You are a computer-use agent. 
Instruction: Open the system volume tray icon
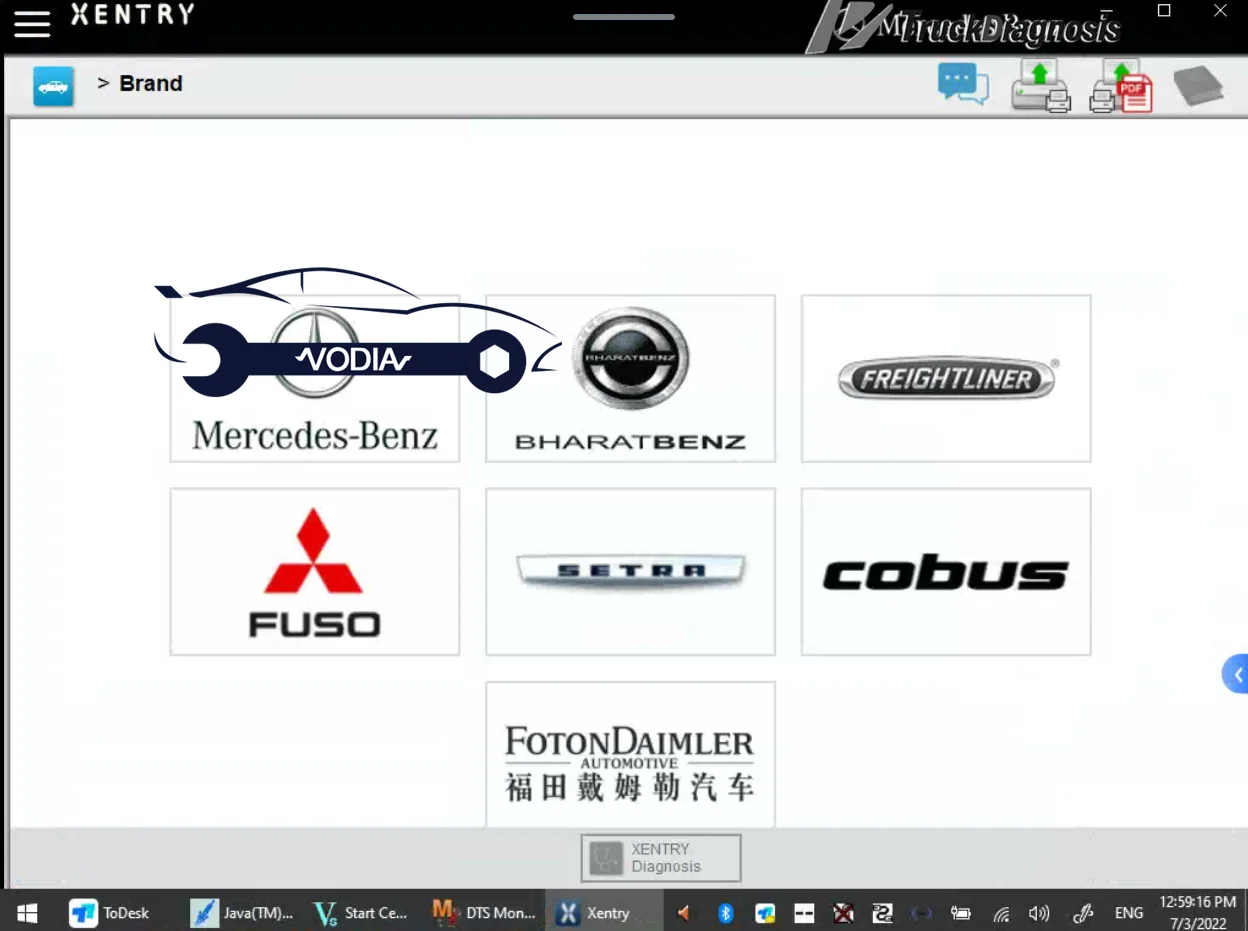1039,913
